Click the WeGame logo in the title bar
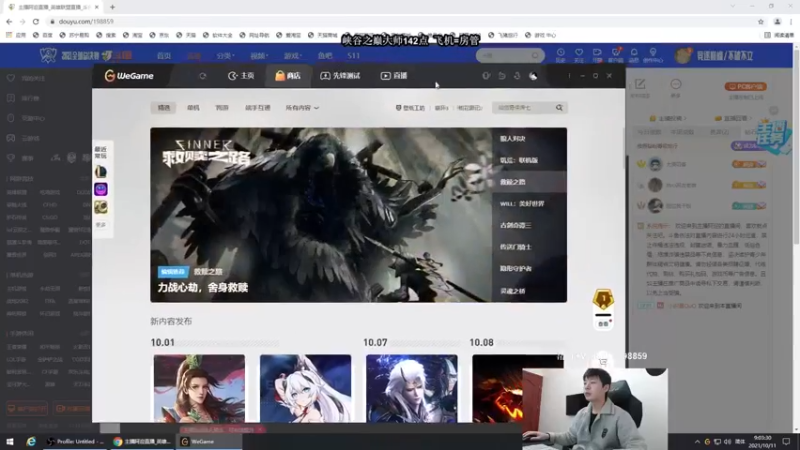This screenshot has width=800, height=450. pos(129,76)
